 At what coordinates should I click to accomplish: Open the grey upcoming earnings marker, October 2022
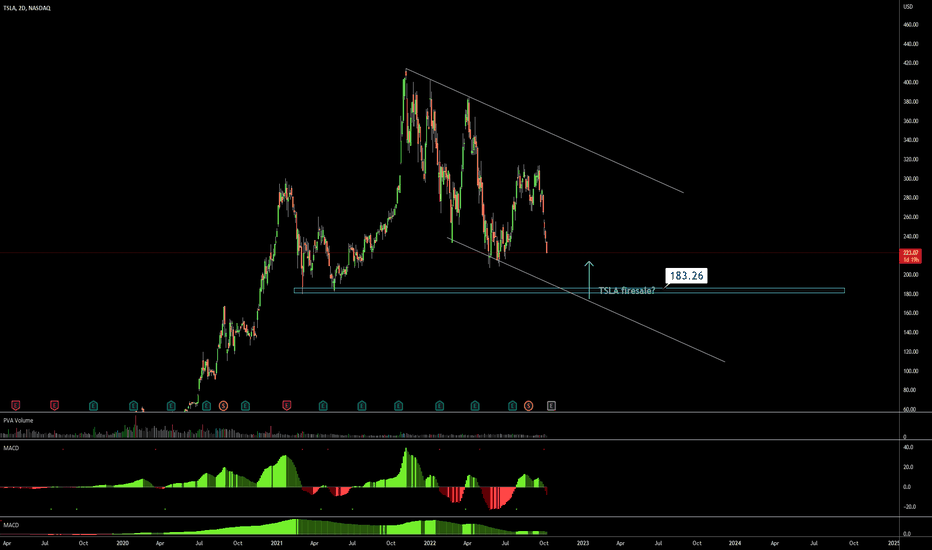[551, 406]
